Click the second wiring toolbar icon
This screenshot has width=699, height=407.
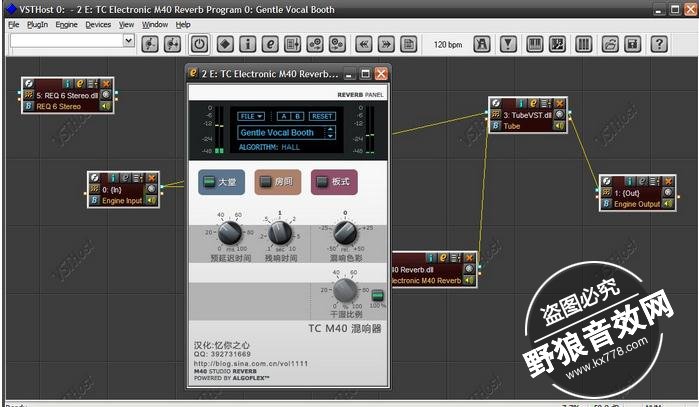[x=173, y=44]
